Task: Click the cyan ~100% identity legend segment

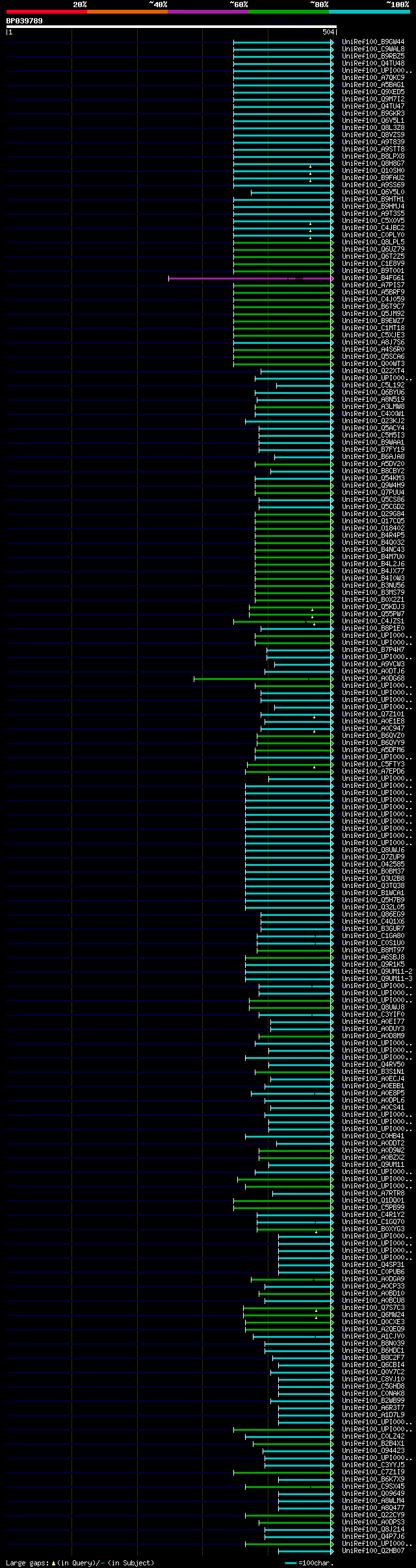Action: tap(369, 12)
